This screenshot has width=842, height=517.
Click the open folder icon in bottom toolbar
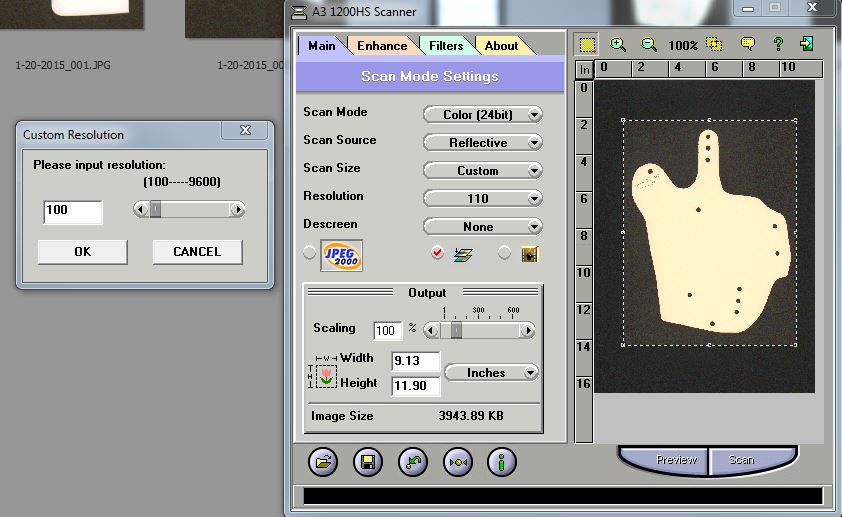pyautogui.click(x=323, y=461)
